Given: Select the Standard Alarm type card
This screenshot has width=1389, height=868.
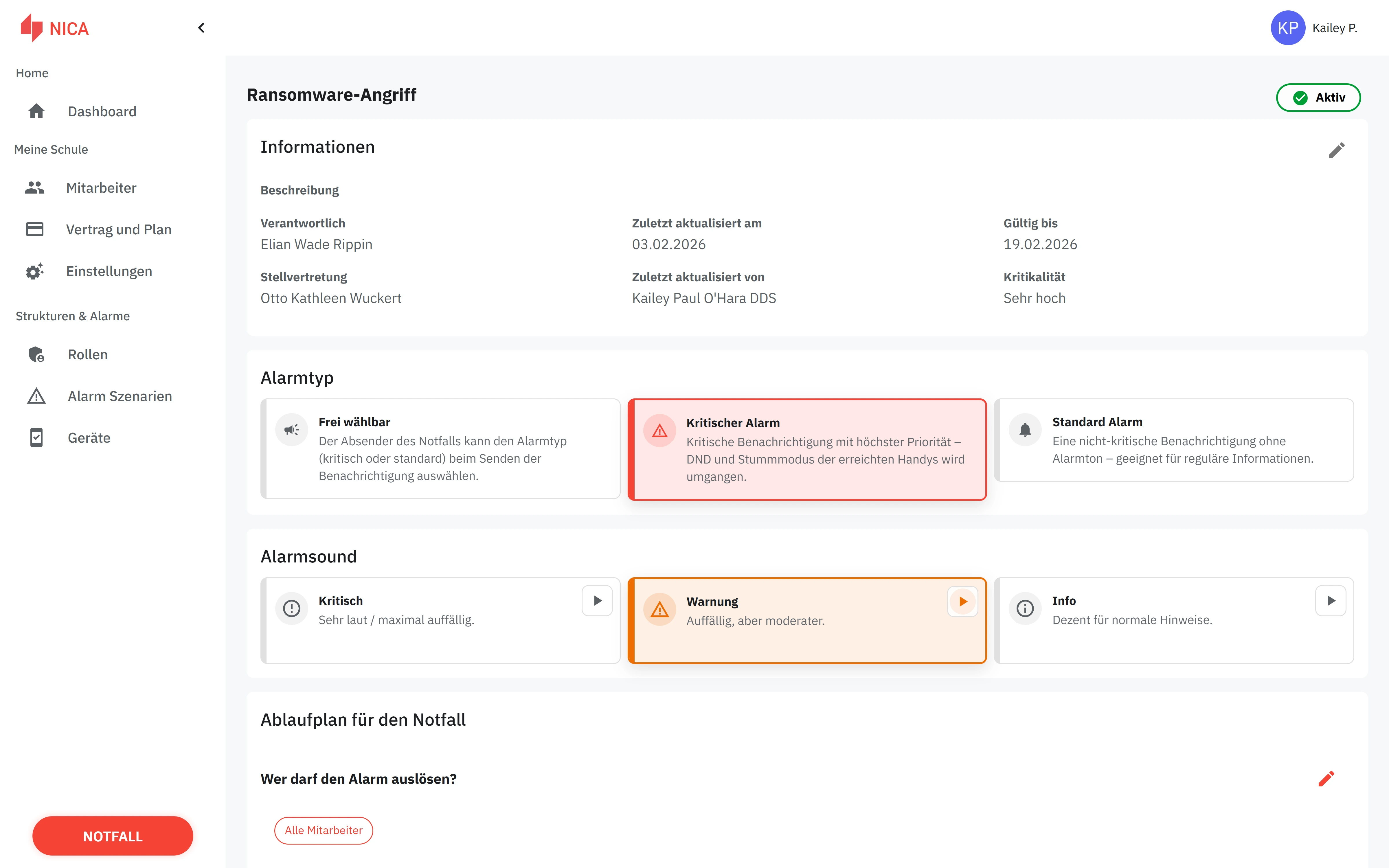Looking at the screenshot, I should 1174,440.
